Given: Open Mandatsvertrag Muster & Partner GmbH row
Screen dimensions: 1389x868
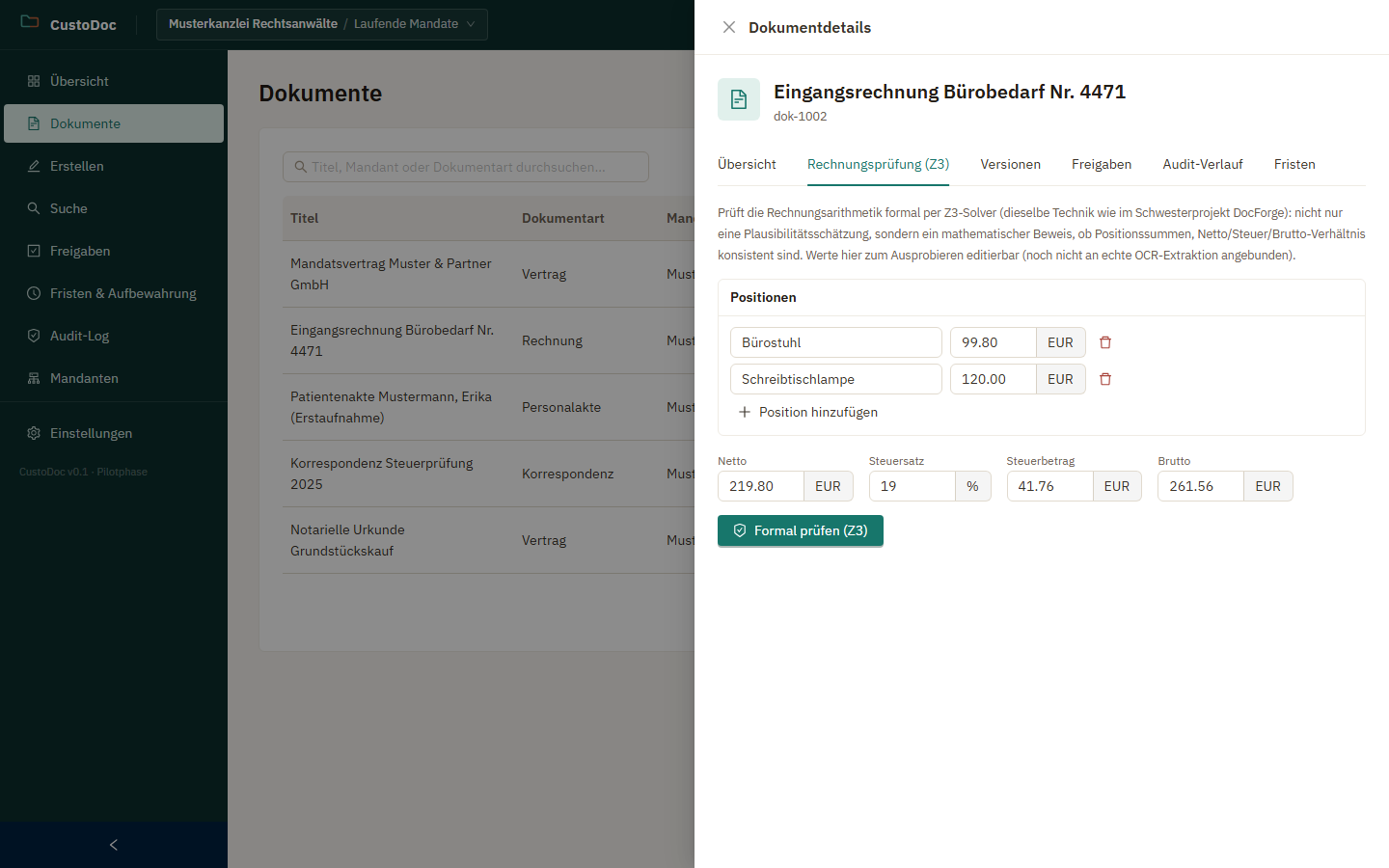Looking at the screenshot, I should click(488, 274).
